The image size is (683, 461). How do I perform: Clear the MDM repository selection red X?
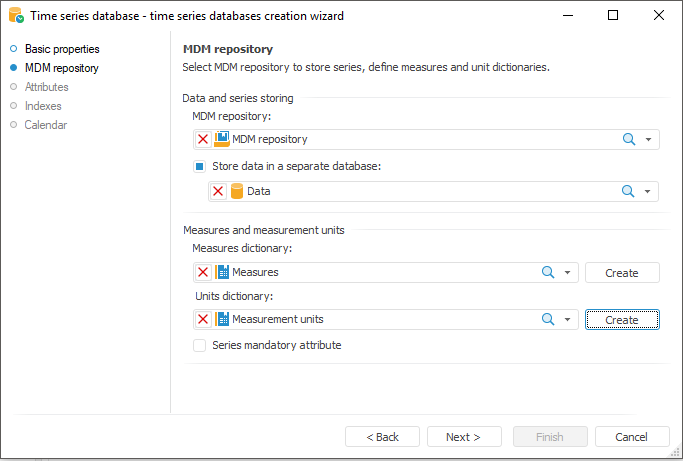click(x=203, y=139)
